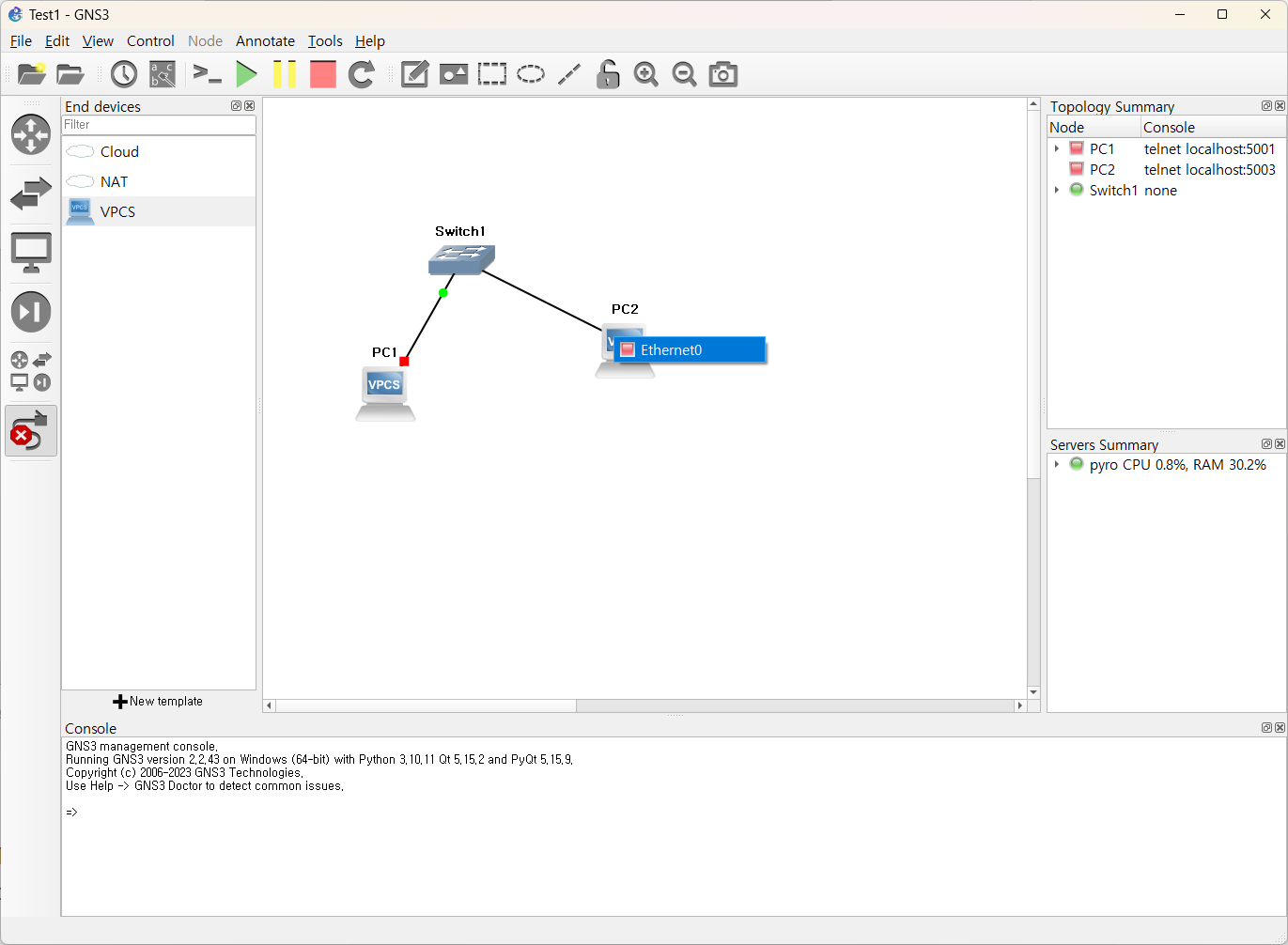Screen dimensions: 1288x945
Task: Close the End devices panel
Action: (249, 106)
